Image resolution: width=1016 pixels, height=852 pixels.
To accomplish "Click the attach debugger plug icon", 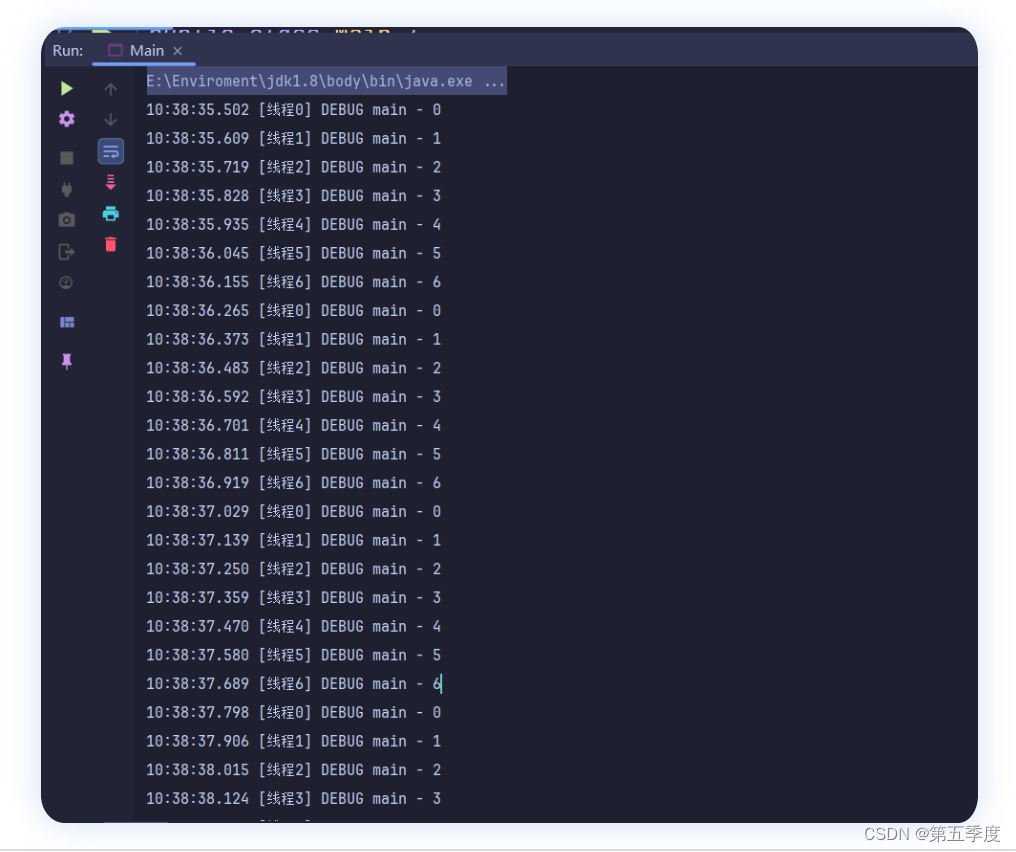I will pos(66,189).
